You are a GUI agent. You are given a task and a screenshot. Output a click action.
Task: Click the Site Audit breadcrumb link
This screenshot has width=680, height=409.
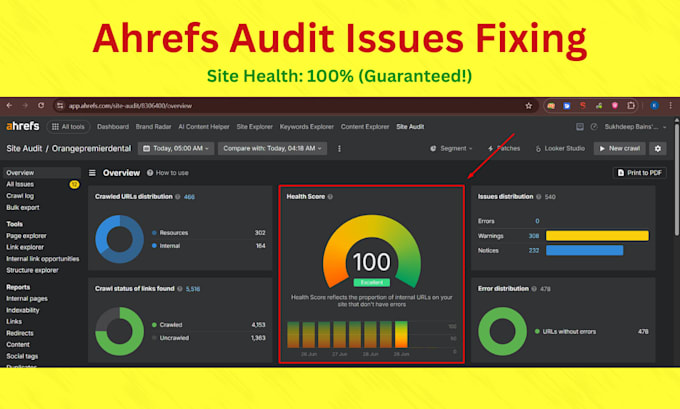point(24,148)
